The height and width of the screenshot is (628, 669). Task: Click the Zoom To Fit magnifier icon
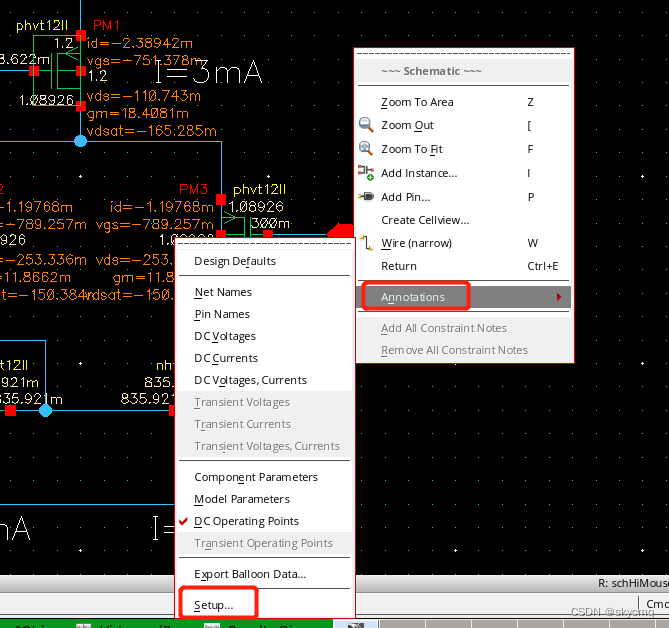tap(366, 149)
